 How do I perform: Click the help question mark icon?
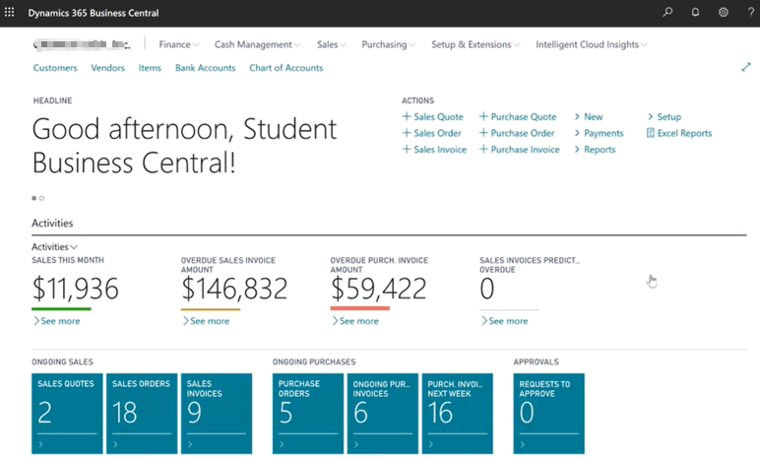[750, 12]
